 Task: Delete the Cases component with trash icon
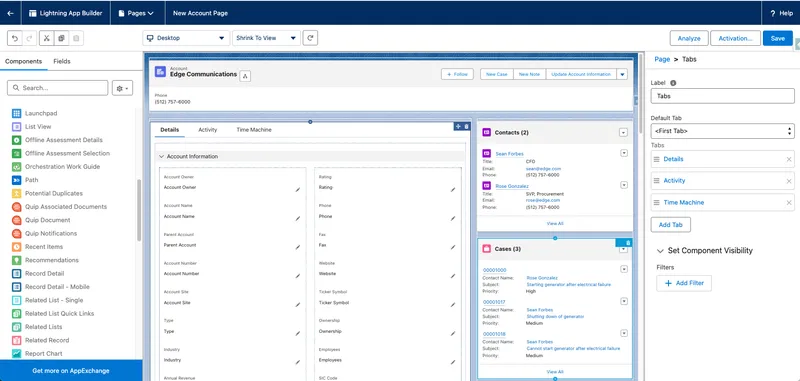628,242
